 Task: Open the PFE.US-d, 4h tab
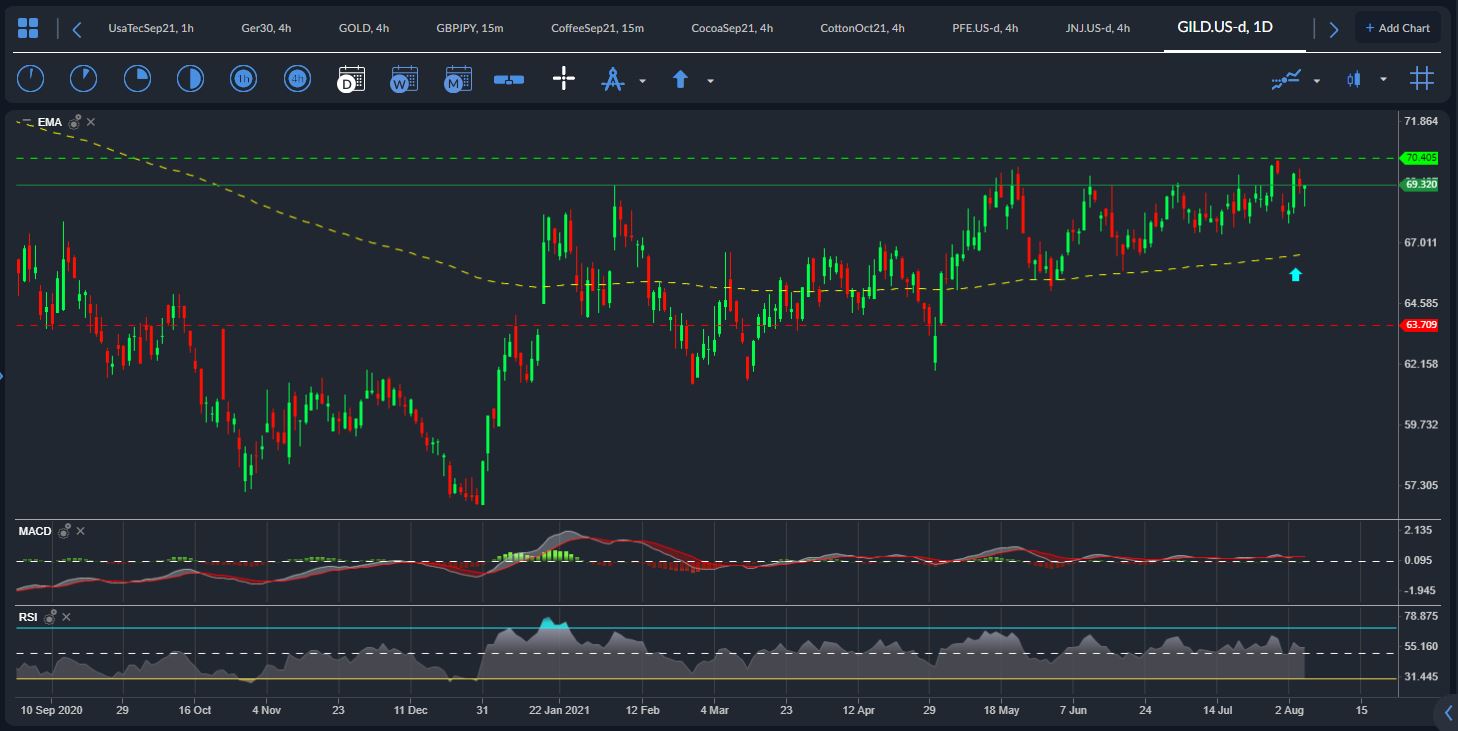tap(985, 28)
